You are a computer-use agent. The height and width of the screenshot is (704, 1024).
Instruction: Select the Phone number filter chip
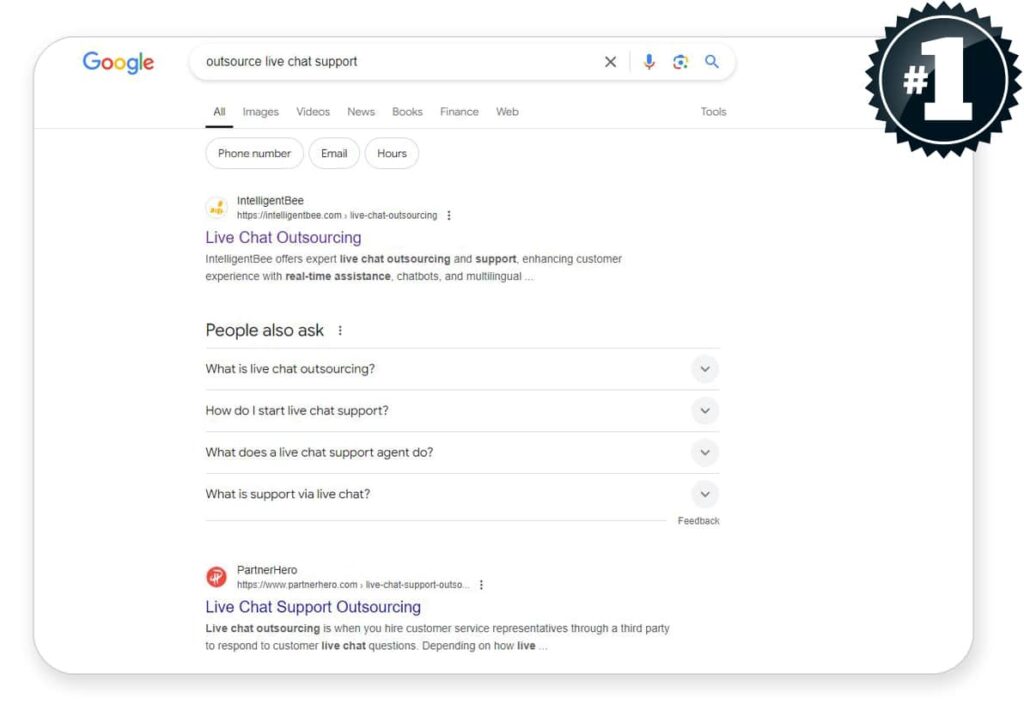coord(254,153)
